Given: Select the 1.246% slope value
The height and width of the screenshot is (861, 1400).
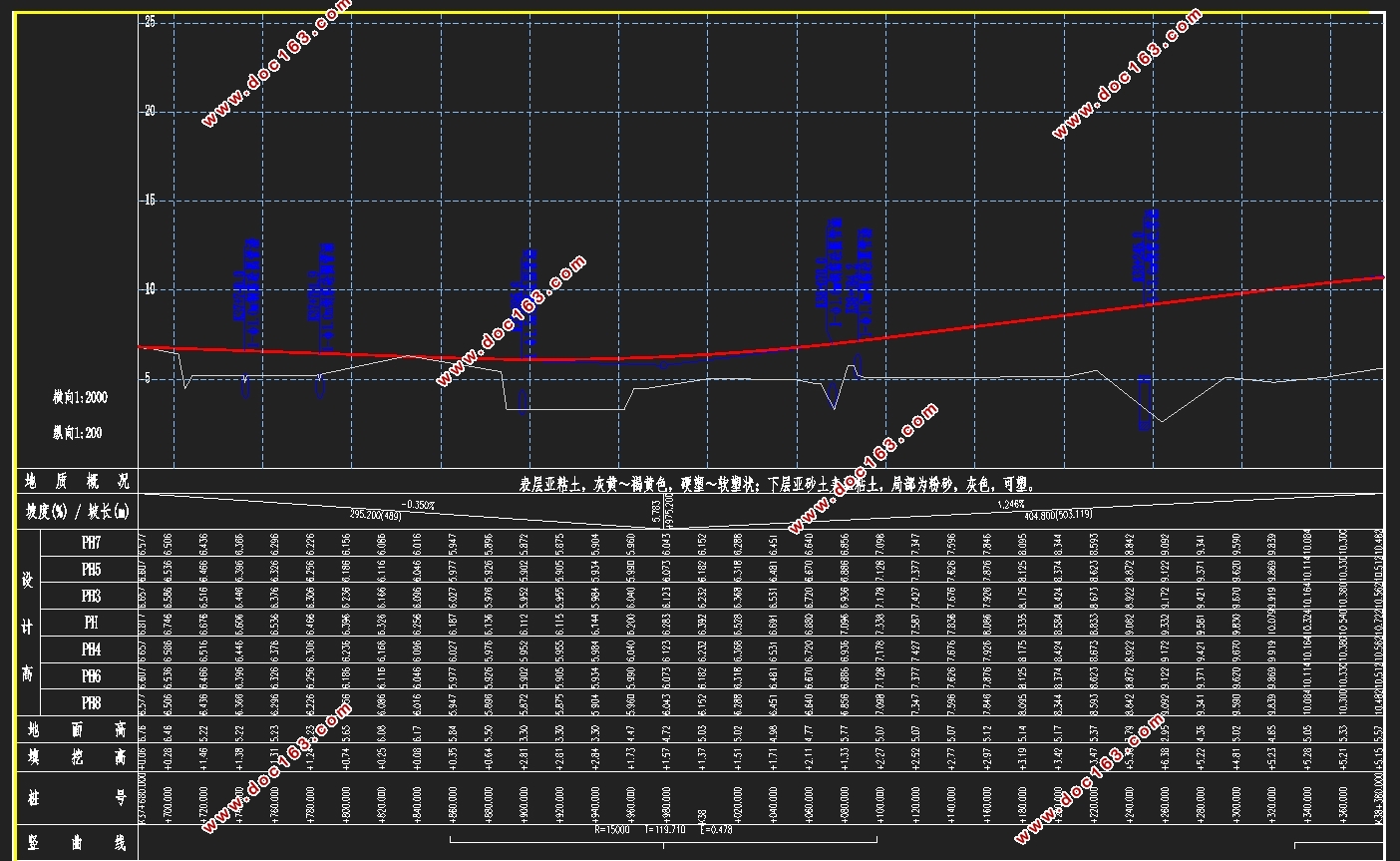Looking at the screenshot, I should (1010, 505).
